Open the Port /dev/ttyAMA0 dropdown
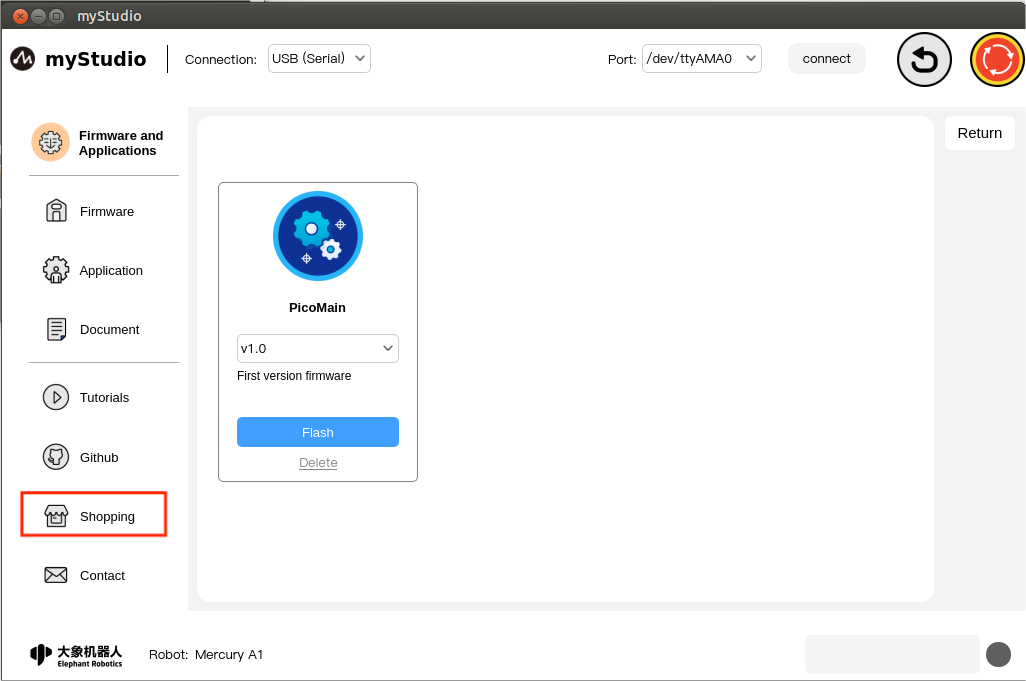The width and height of the screenshot is (1026, 681). point(701,59)
